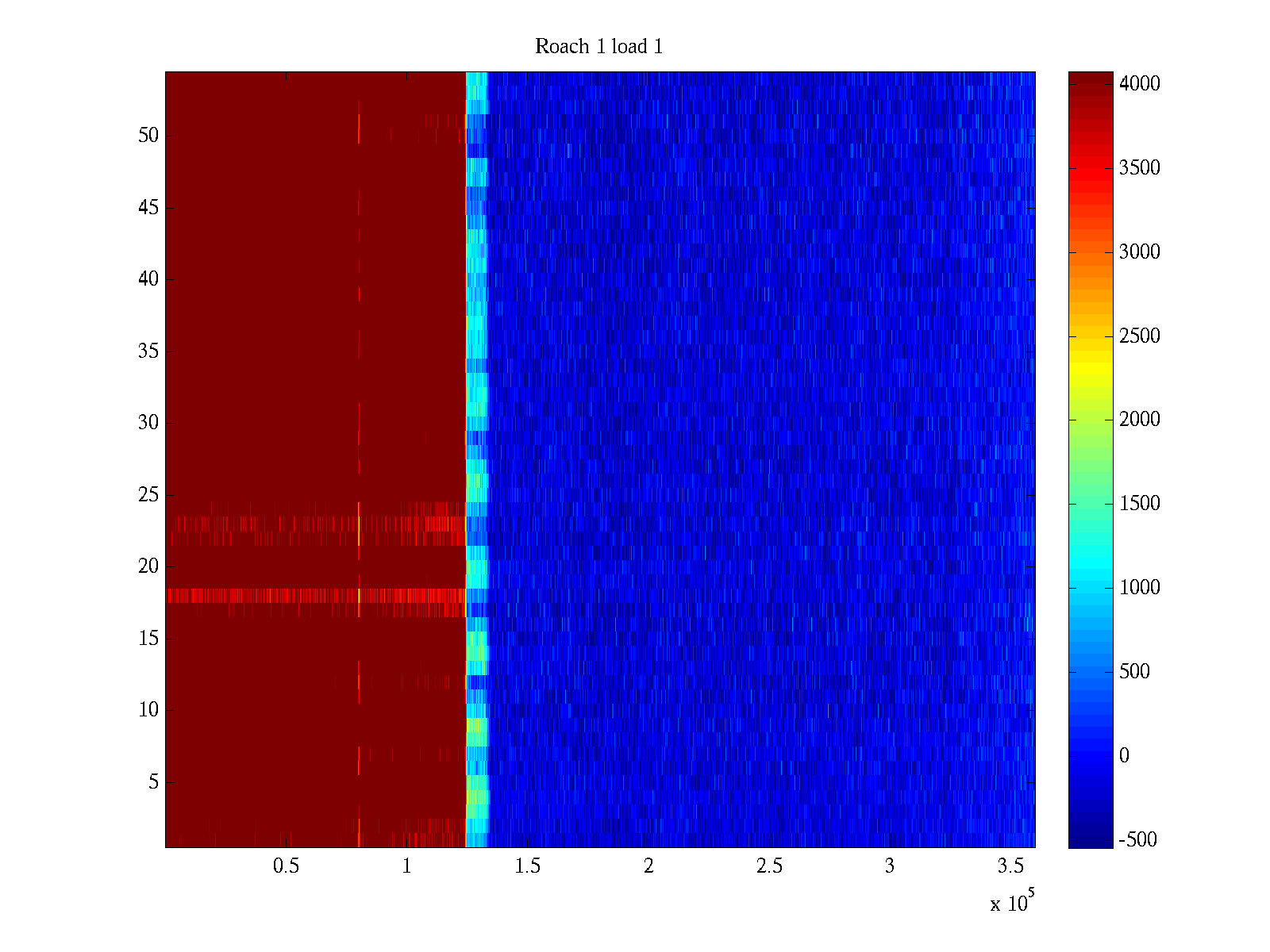This screenshot has width=1270, height=952.
Task: Click the colorbar tick label 0
Action: [x=1124, y=755]
